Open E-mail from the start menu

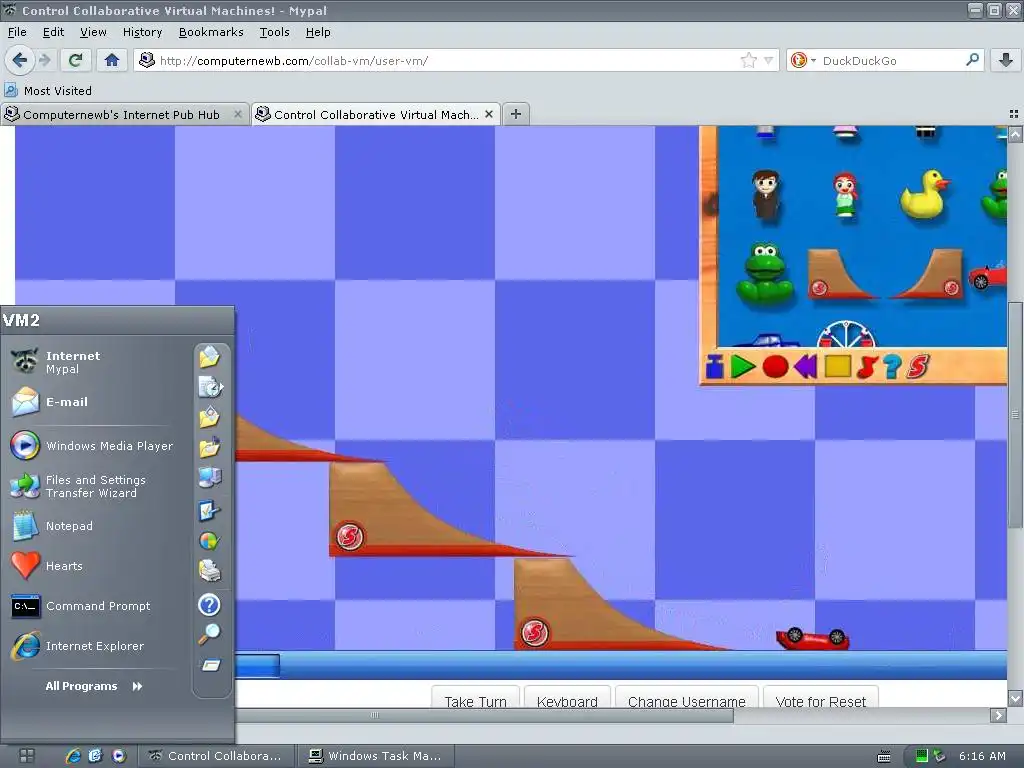[96, 402]
